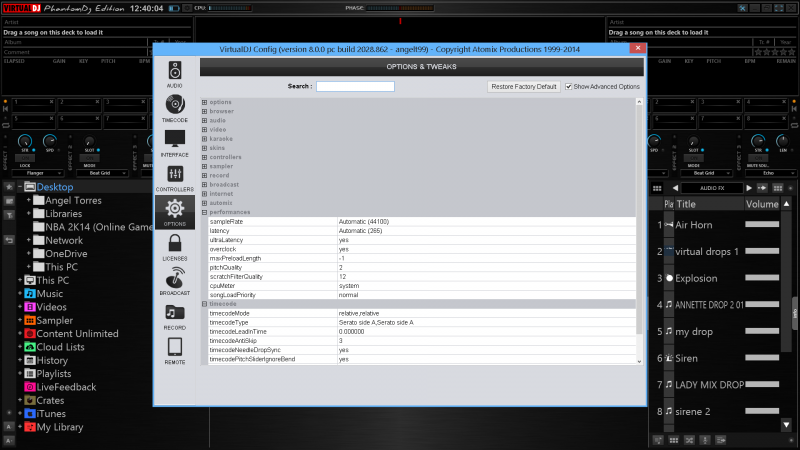Expand the Angel Torres folder
This screenshot has width=800, height=450.
[29, 201]
